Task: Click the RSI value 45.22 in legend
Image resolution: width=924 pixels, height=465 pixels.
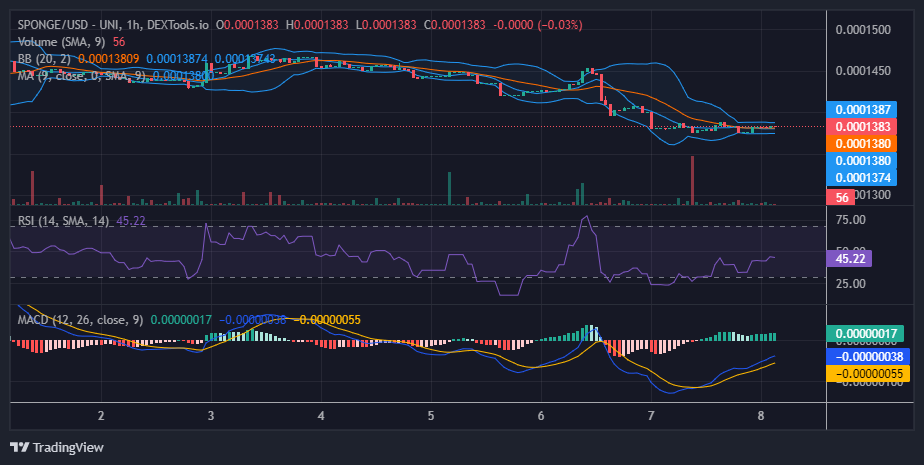Action: 131,221
